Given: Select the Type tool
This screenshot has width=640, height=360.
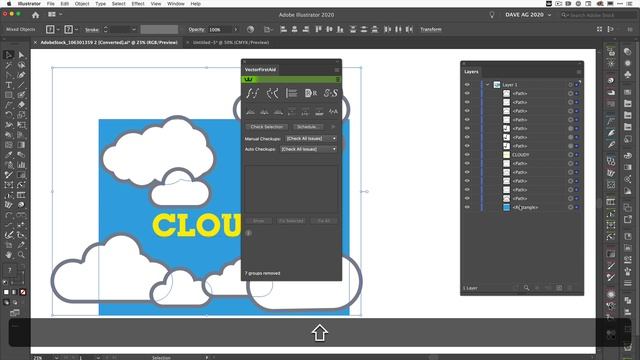Looking at the screenshot, I should point(8,85).
